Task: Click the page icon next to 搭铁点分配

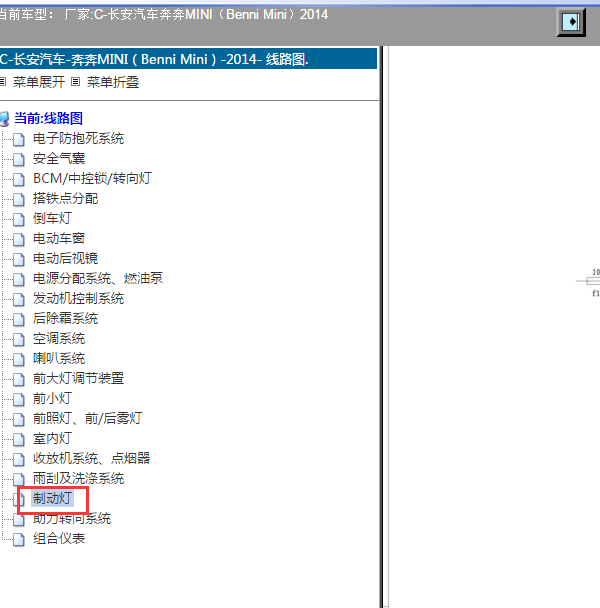Action: [x=18, y=199]
